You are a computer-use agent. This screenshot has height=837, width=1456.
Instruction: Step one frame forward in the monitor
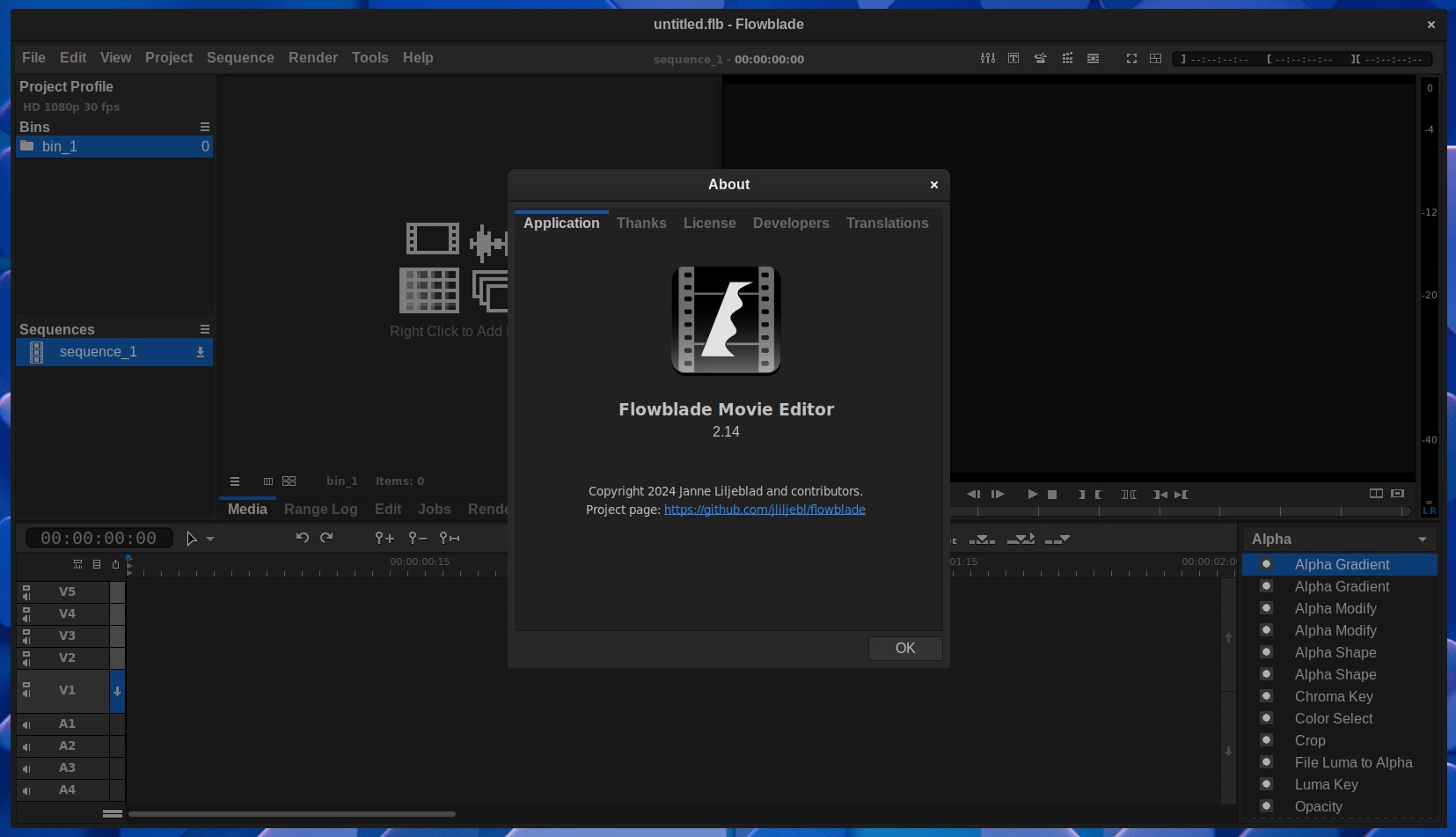pyautogui.click(x=998, y=494)
